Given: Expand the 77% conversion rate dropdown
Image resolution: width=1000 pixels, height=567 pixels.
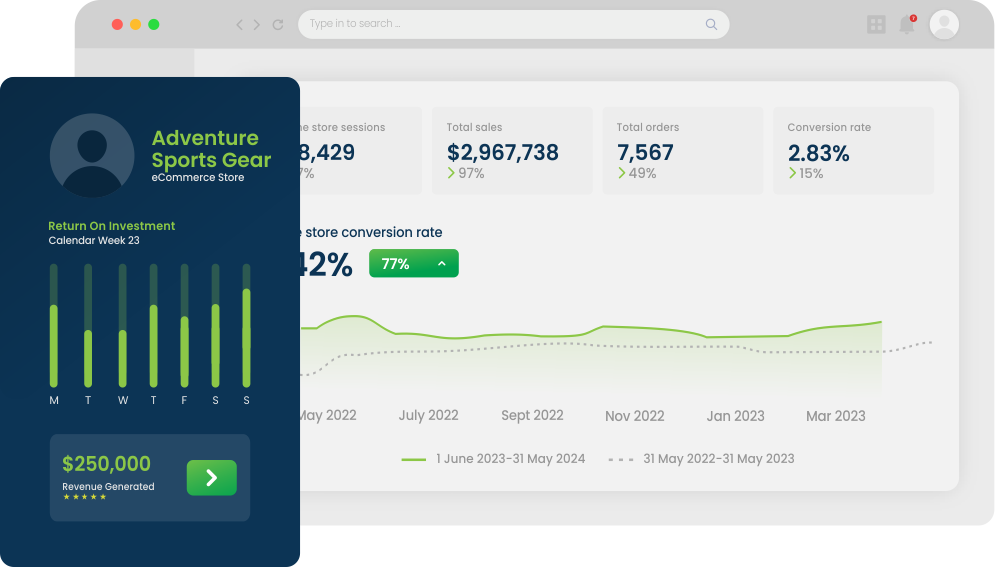Looking at the screenshot, I should pos(413,264).
